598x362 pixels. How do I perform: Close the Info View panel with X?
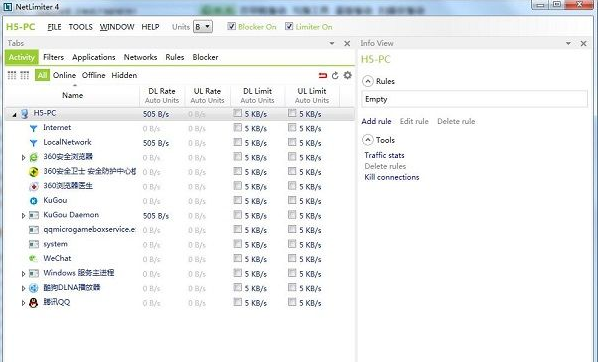[584, 43]
